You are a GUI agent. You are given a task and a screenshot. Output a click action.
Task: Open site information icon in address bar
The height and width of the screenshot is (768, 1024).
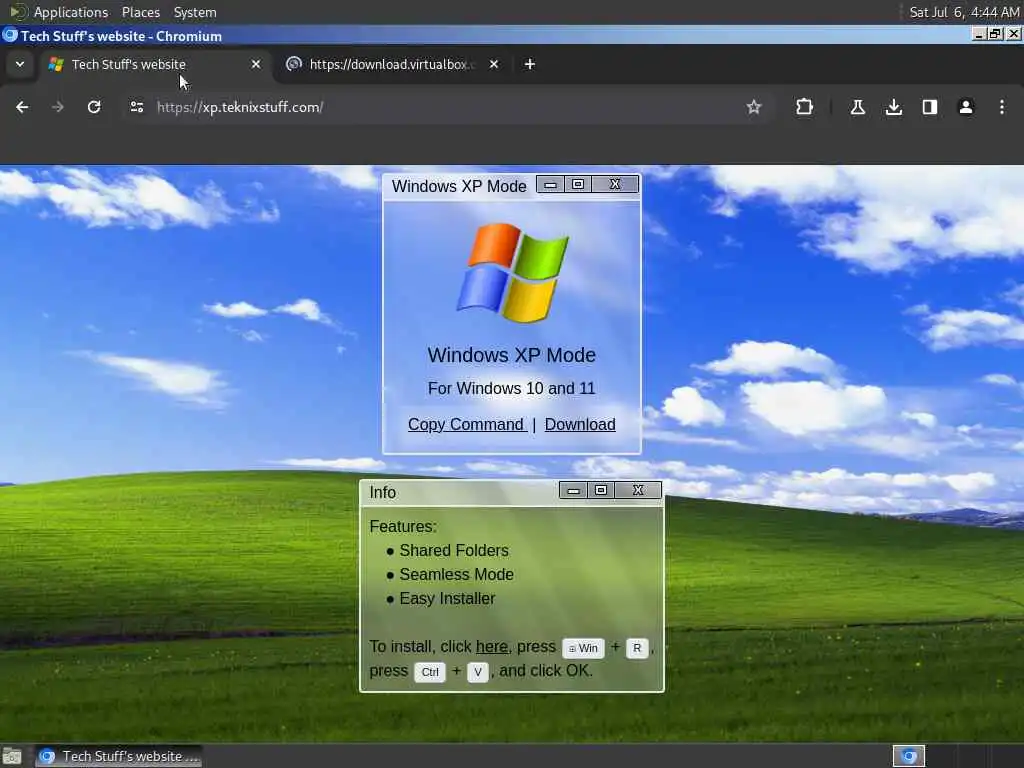coord(136,107)
